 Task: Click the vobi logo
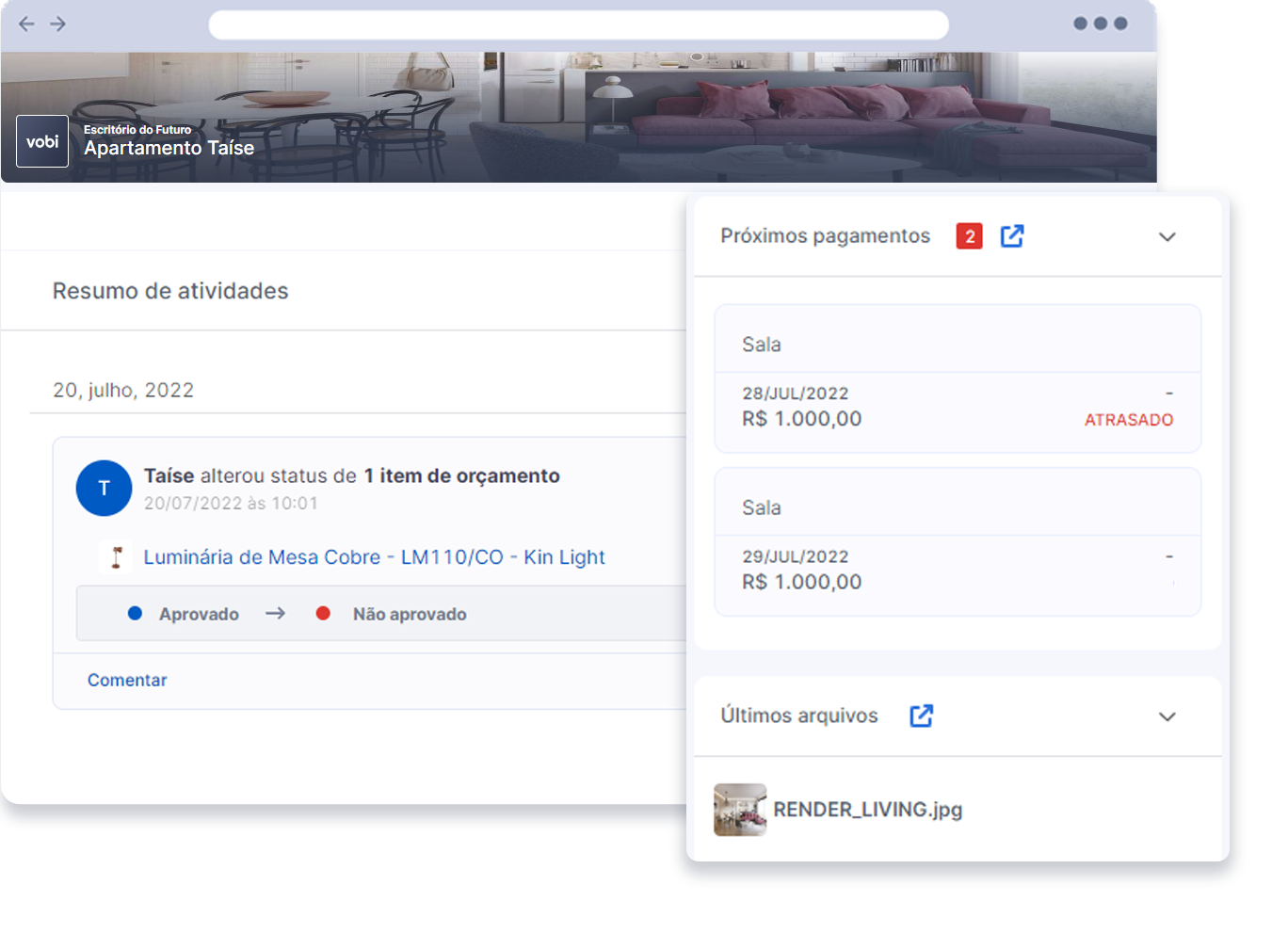42,141
